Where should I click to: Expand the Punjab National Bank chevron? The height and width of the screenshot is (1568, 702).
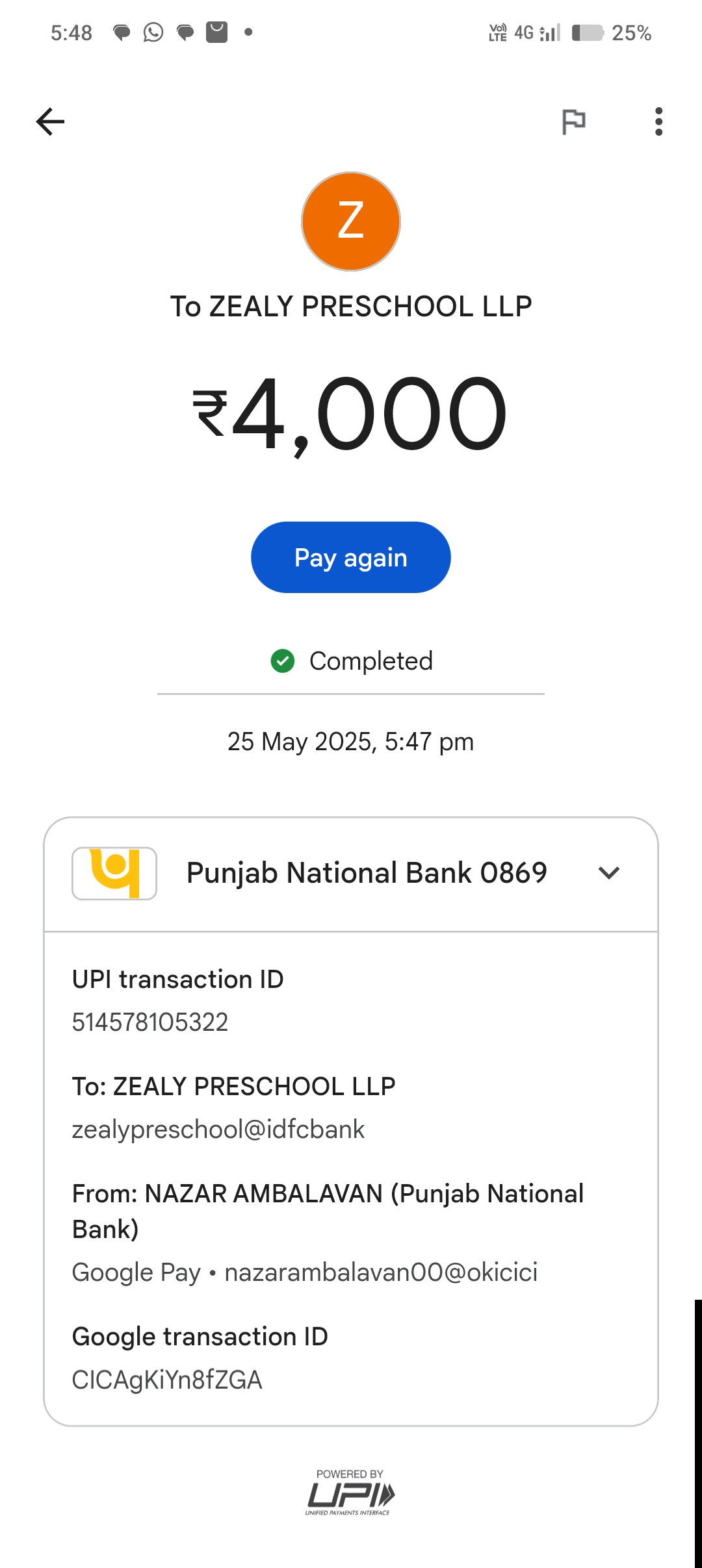tap(608, 873)
